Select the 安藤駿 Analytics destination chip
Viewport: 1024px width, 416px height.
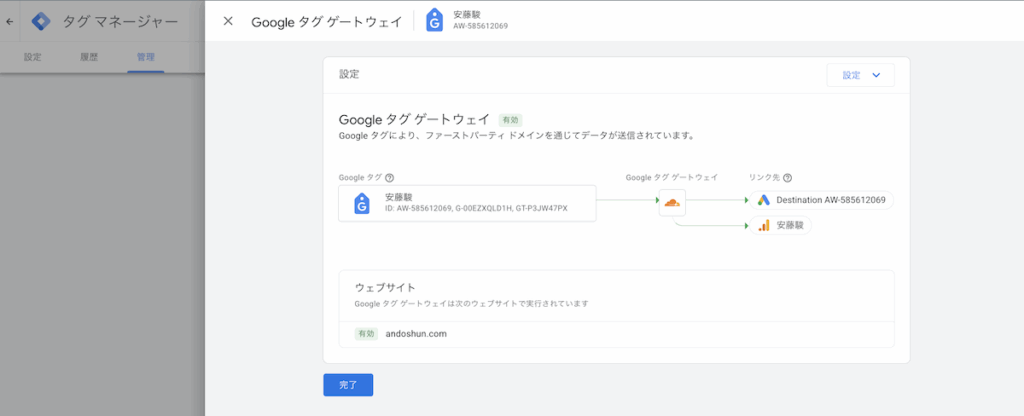pyautogui.click(x=780, y=226)
